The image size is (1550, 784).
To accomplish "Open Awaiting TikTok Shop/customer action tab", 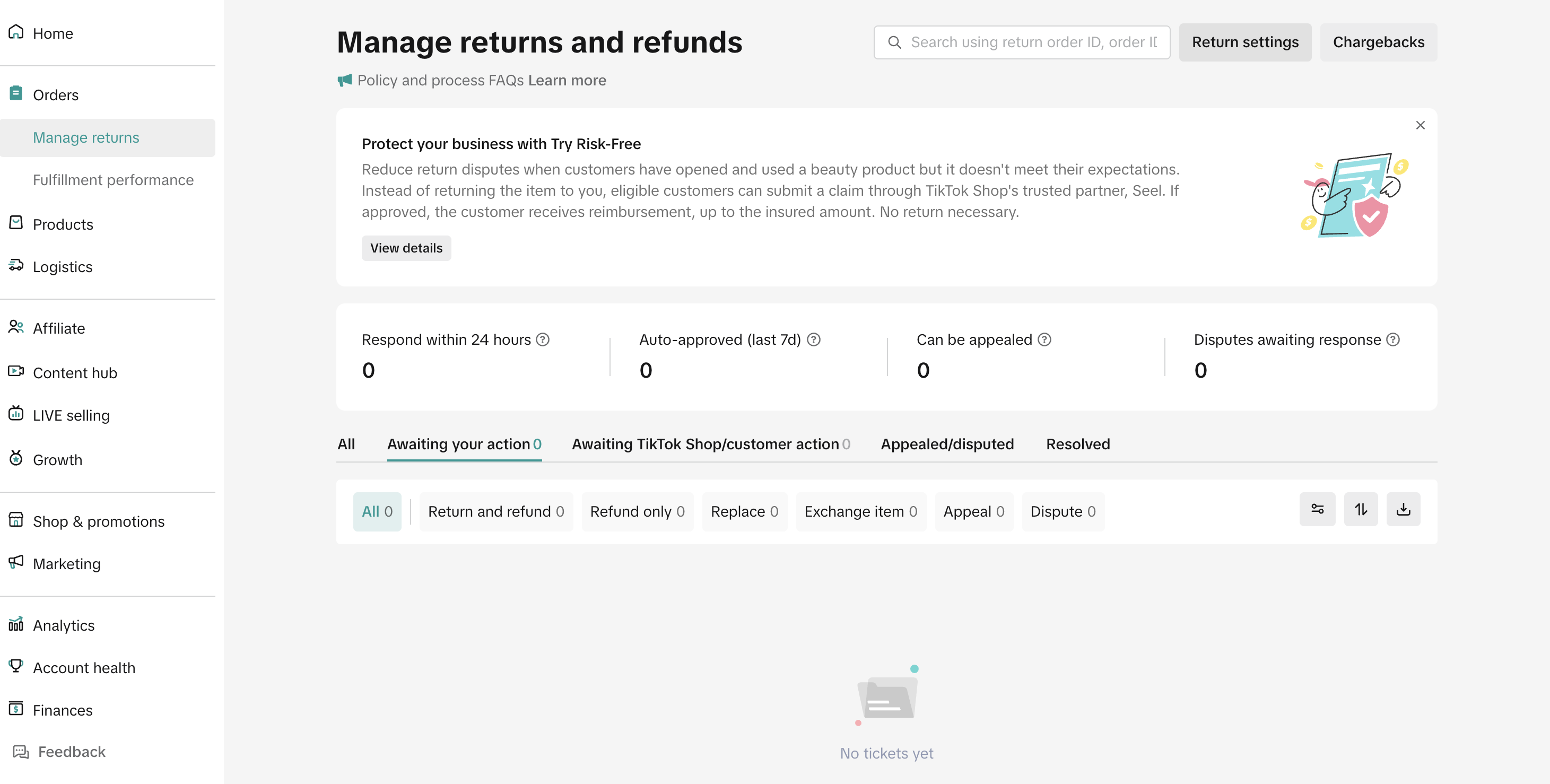I will [x=711, y=444].
